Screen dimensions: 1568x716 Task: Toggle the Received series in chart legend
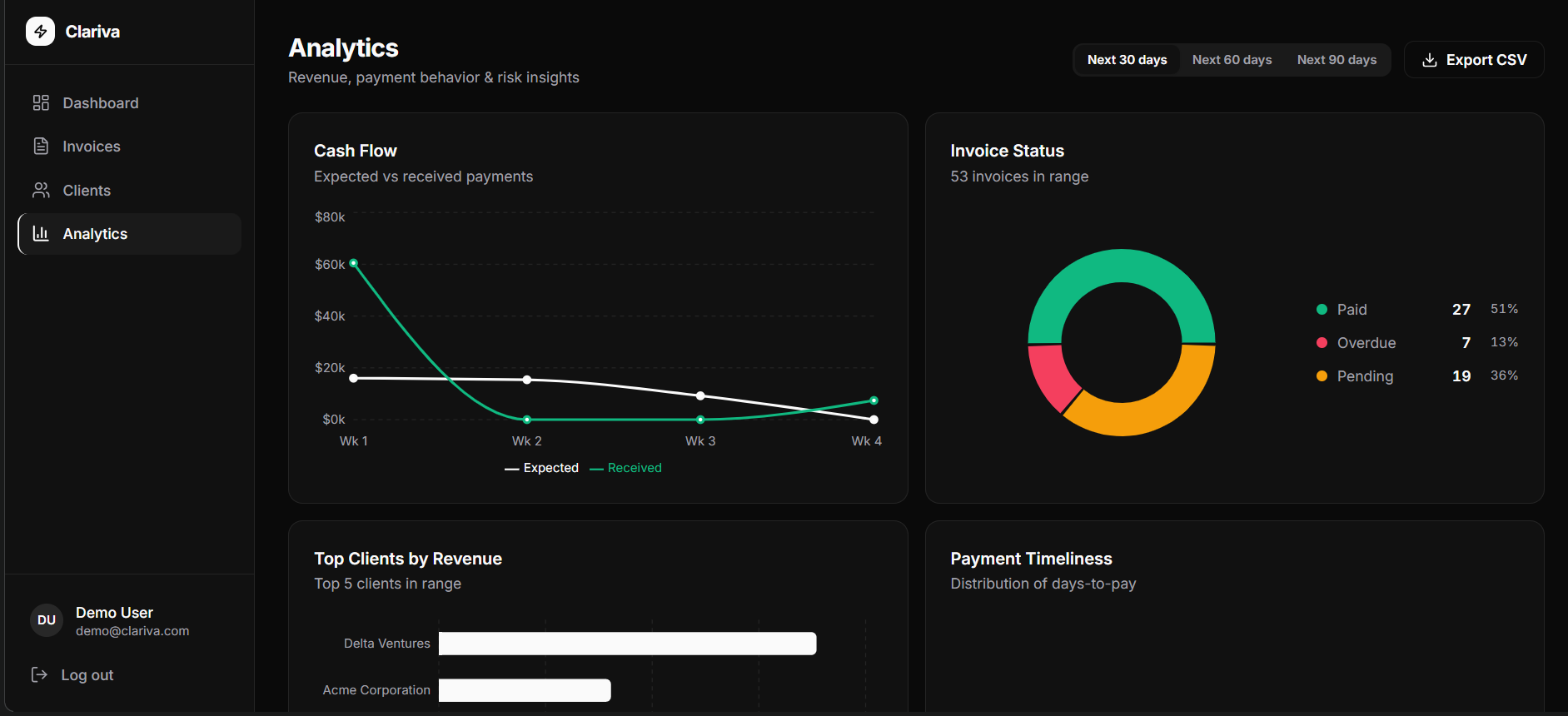coord(625,468)
